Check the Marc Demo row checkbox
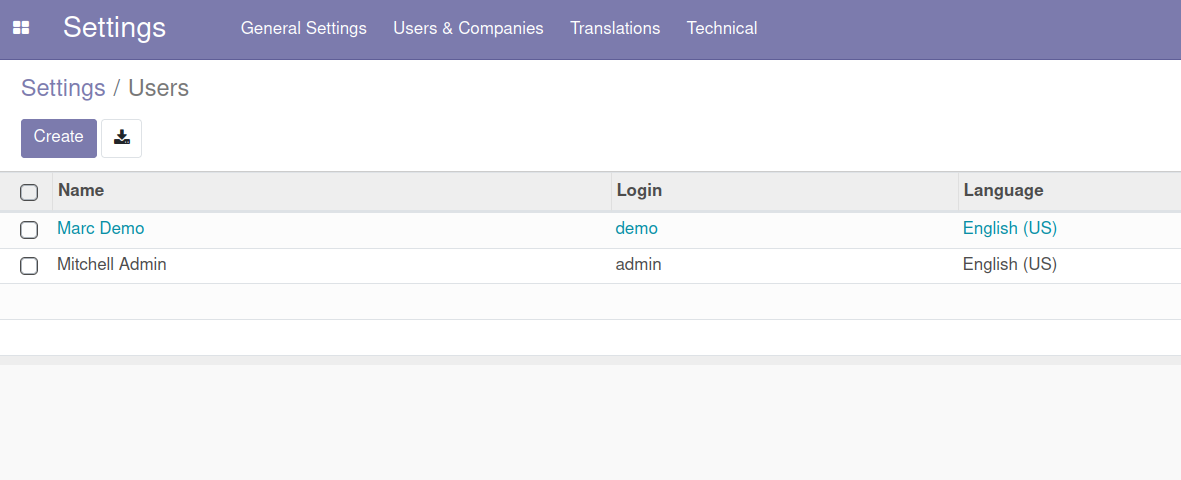The image size is (1181, 480). point(29,230)
